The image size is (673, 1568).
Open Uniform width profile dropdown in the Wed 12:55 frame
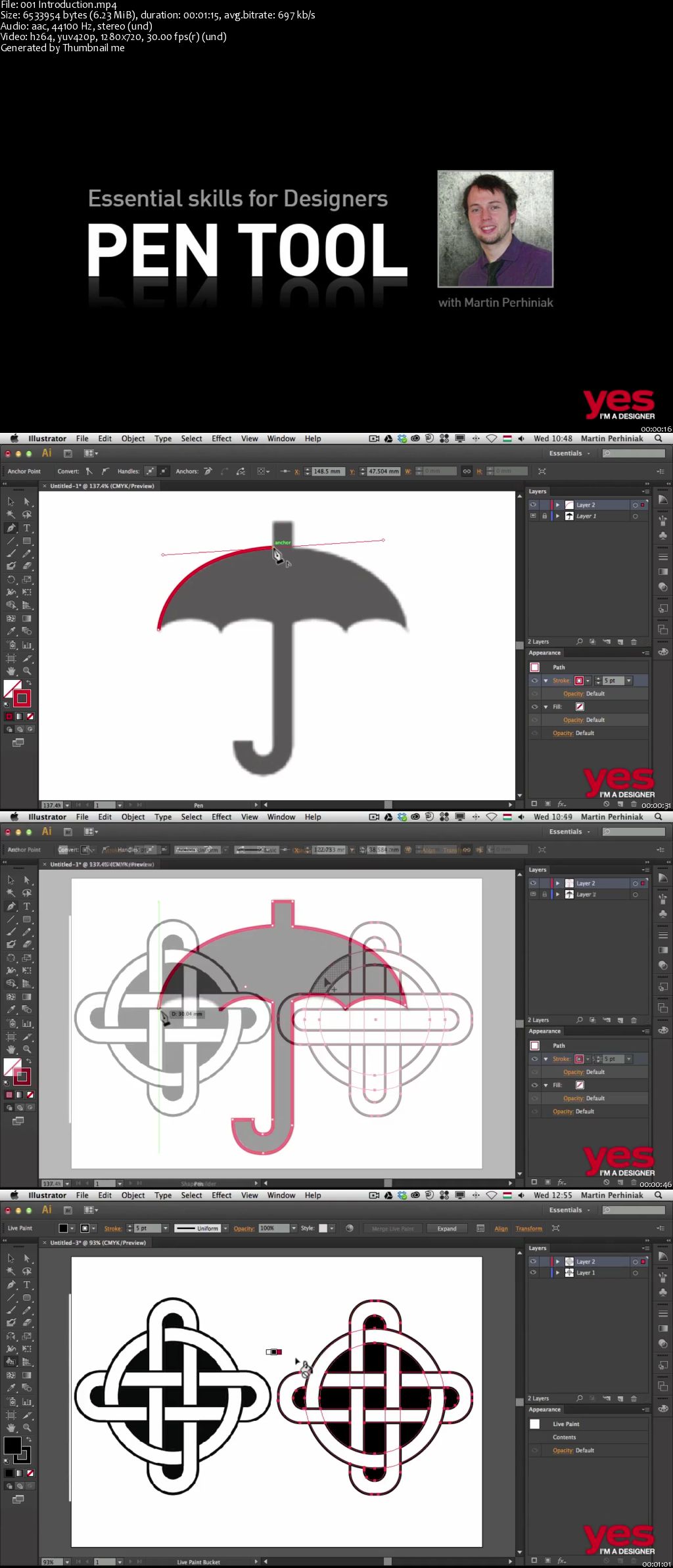pyautogui.click(x=225, y=1228)
